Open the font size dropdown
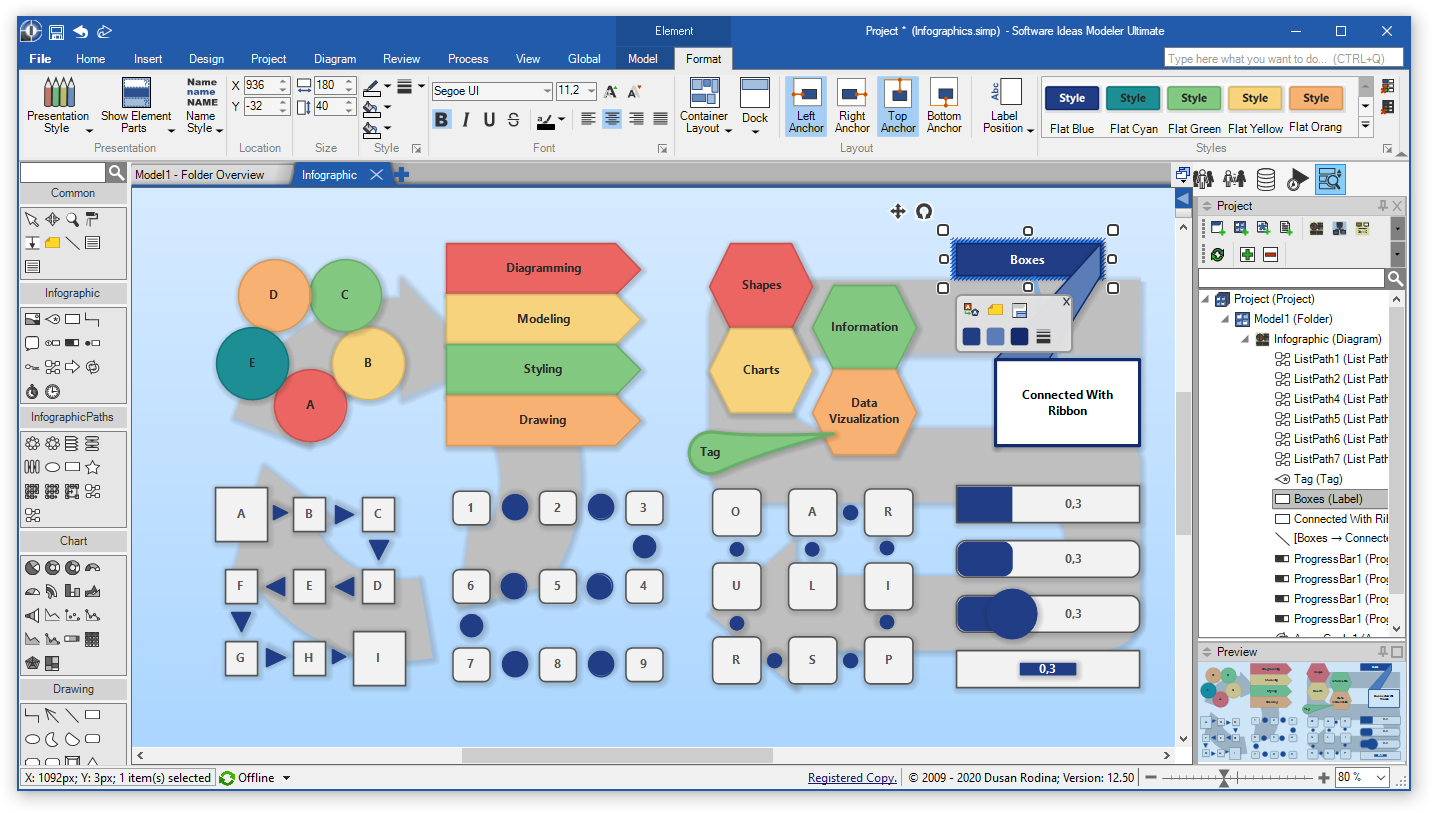 tap(591, 91)
